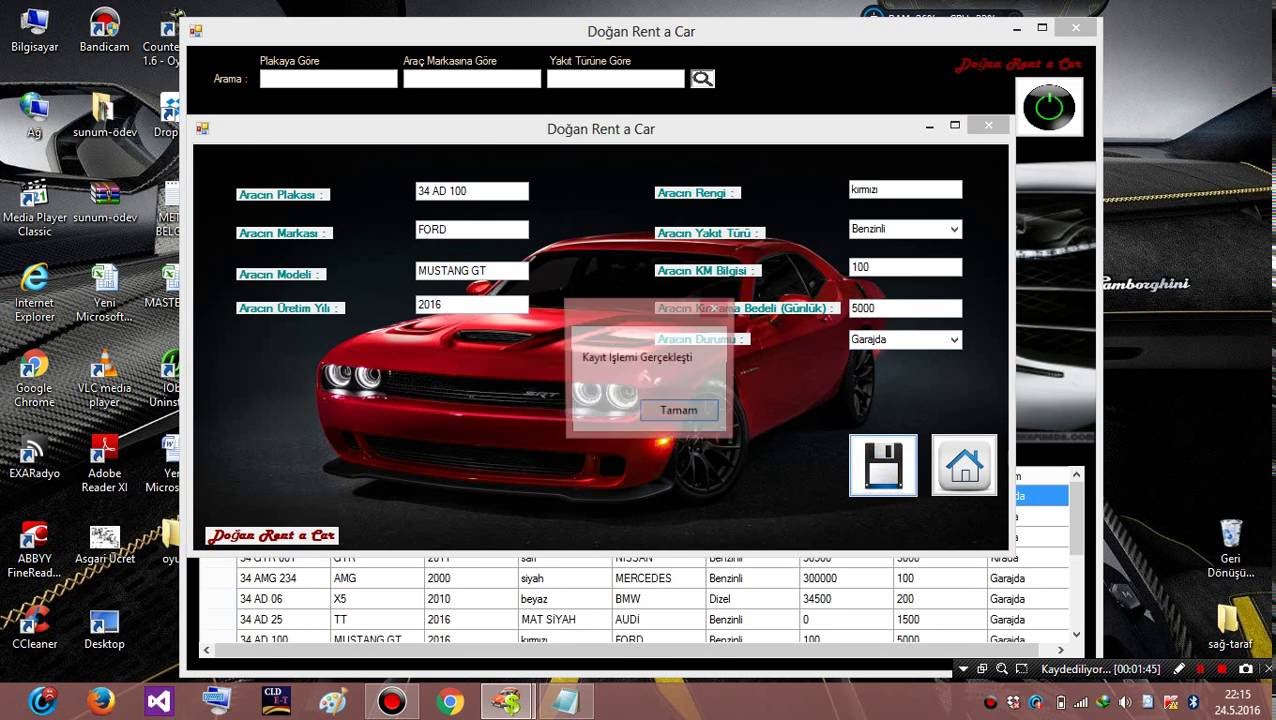The image size is (1276, 720).
Task: Open Visual Studio from the taskbar
Action: pos(159,702)
